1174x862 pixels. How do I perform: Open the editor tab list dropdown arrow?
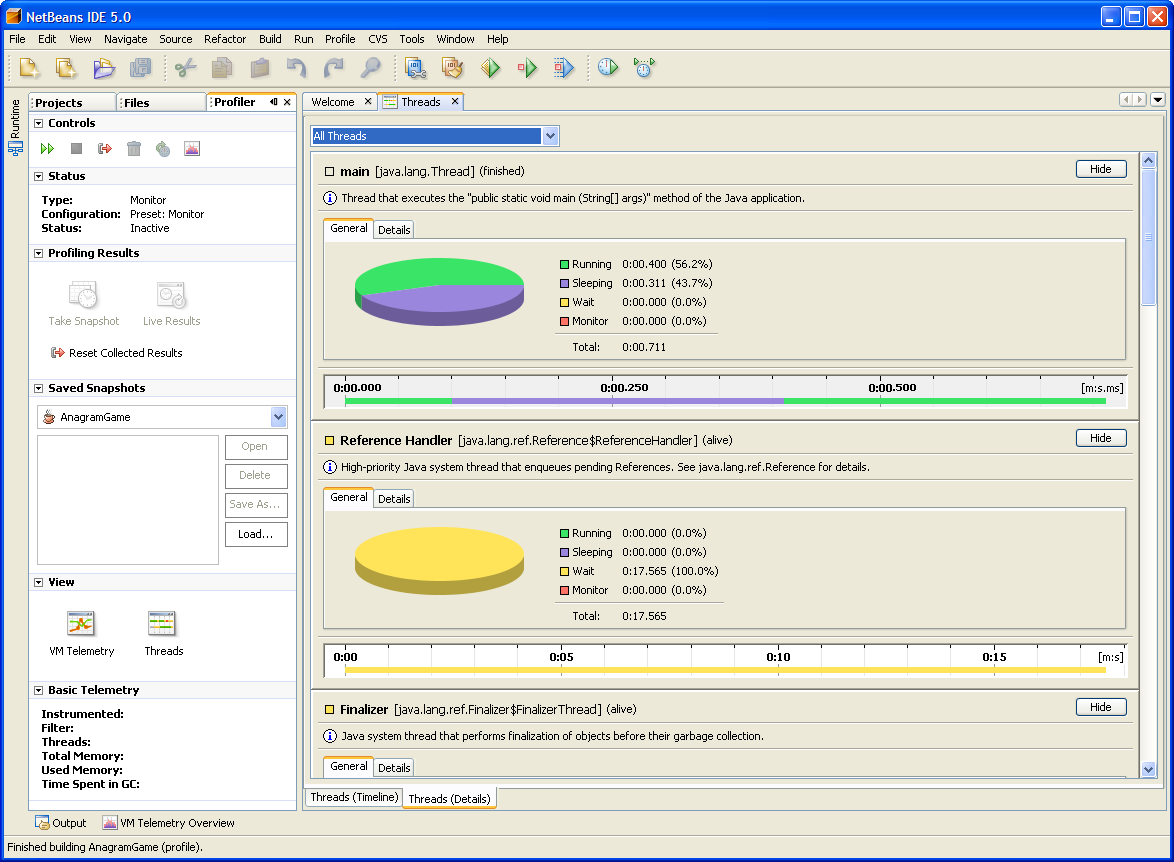point(1158,100)
